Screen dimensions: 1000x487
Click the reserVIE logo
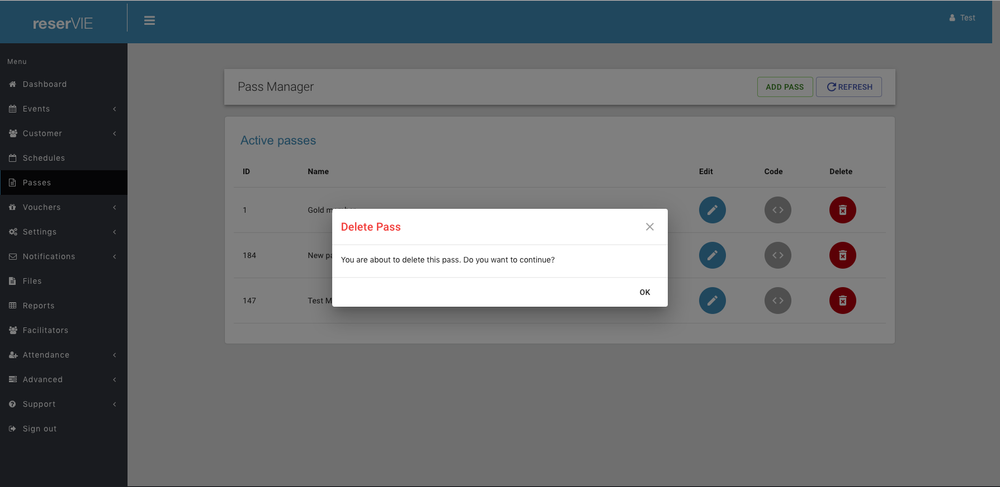pyautogui.click(x=63, y=24)
